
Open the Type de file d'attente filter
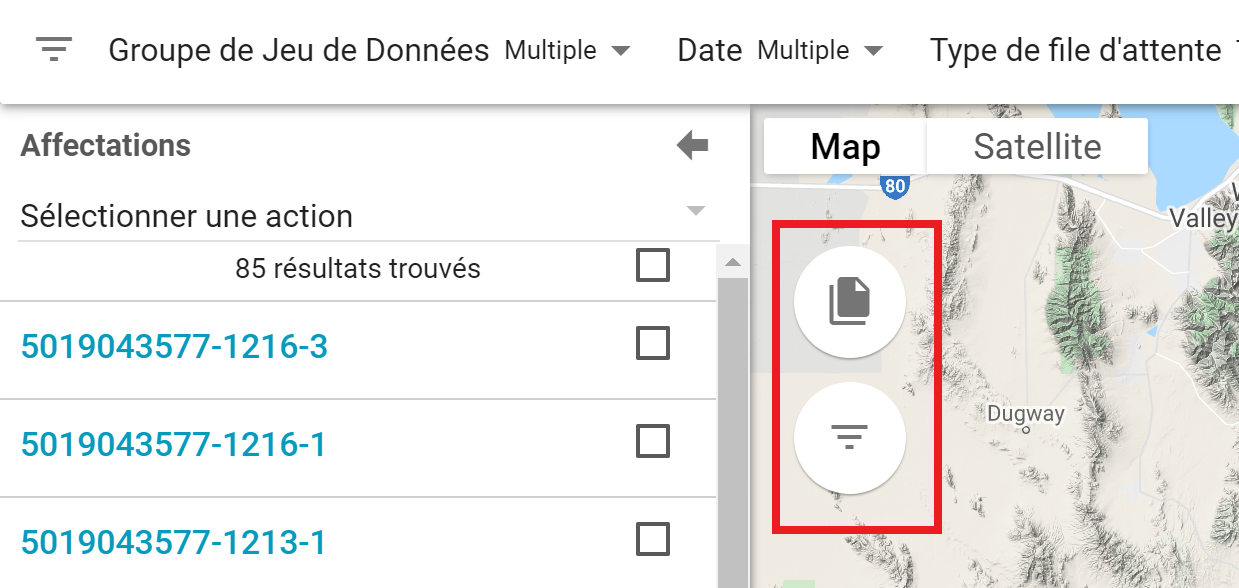(x=1076, y=50)
